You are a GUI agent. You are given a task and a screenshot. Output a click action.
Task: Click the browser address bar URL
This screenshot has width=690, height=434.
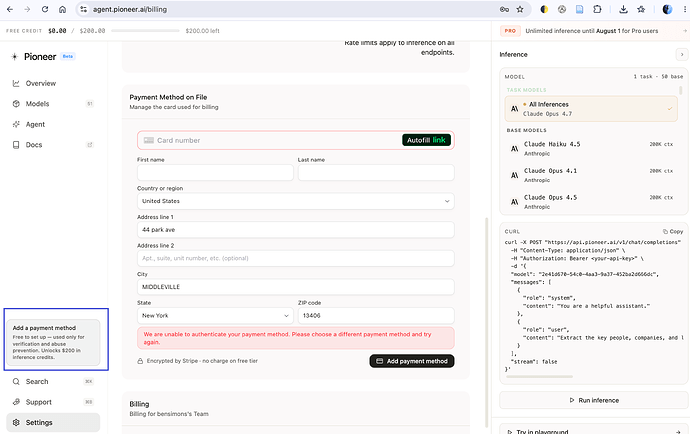click(130, 9)
